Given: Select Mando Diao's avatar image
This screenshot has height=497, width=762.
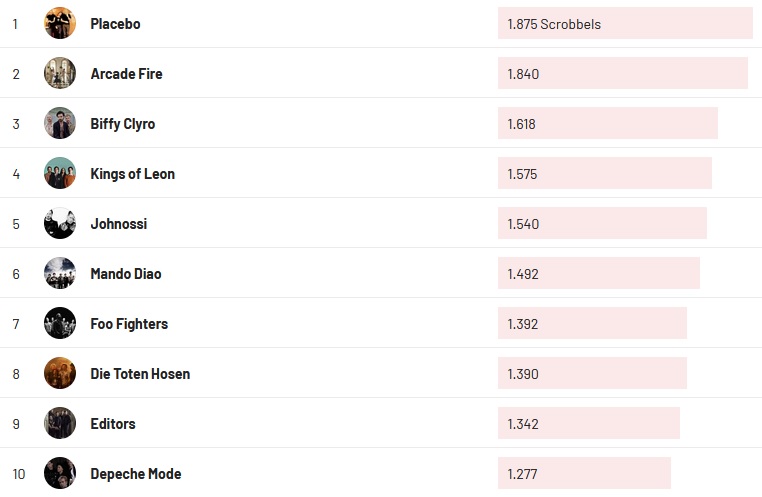Looking at the screenshot, I should [x=60, y=273].
